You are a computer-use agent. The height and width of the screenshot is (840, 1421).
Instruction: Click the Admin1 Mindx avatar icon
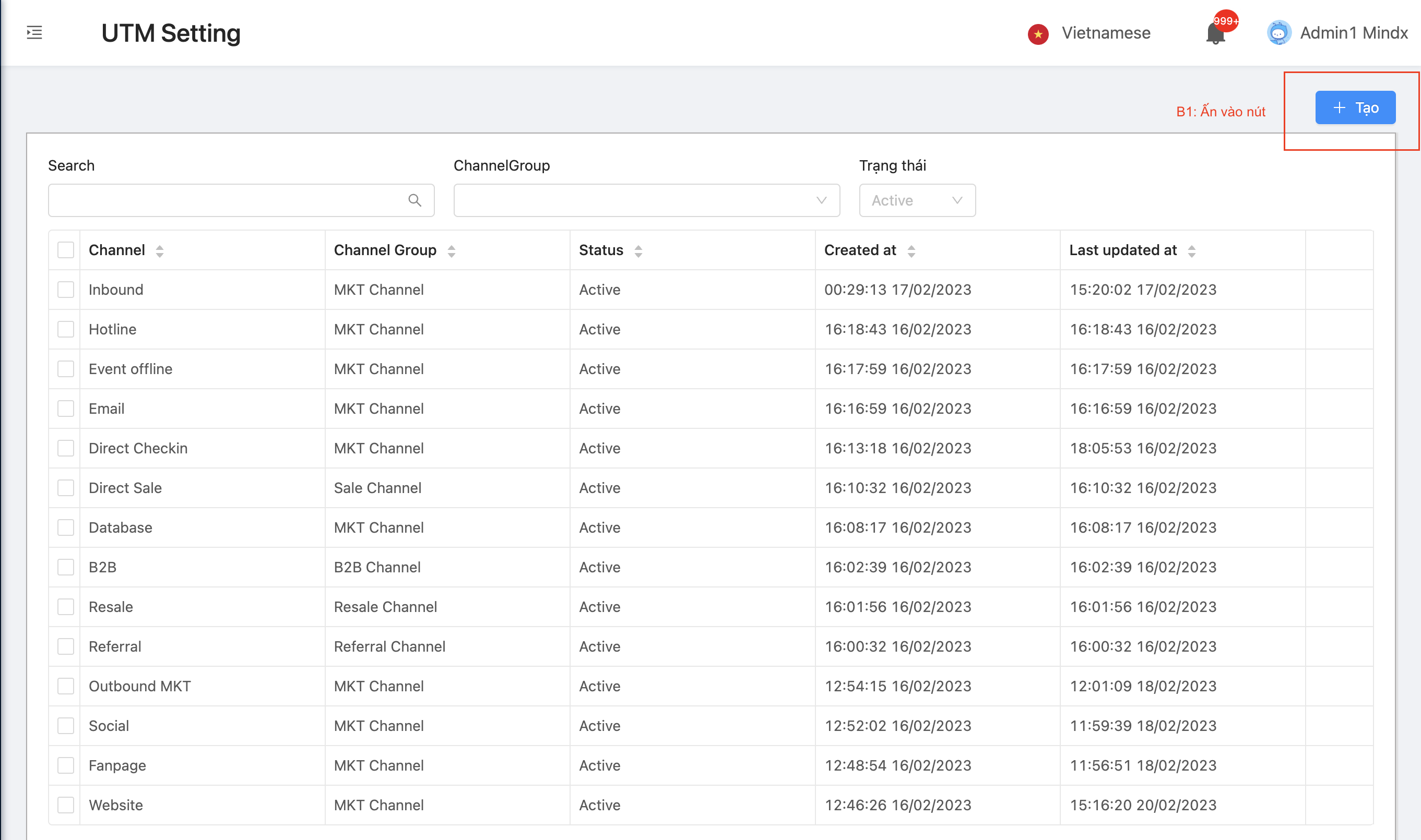[x=1278, y=33]
